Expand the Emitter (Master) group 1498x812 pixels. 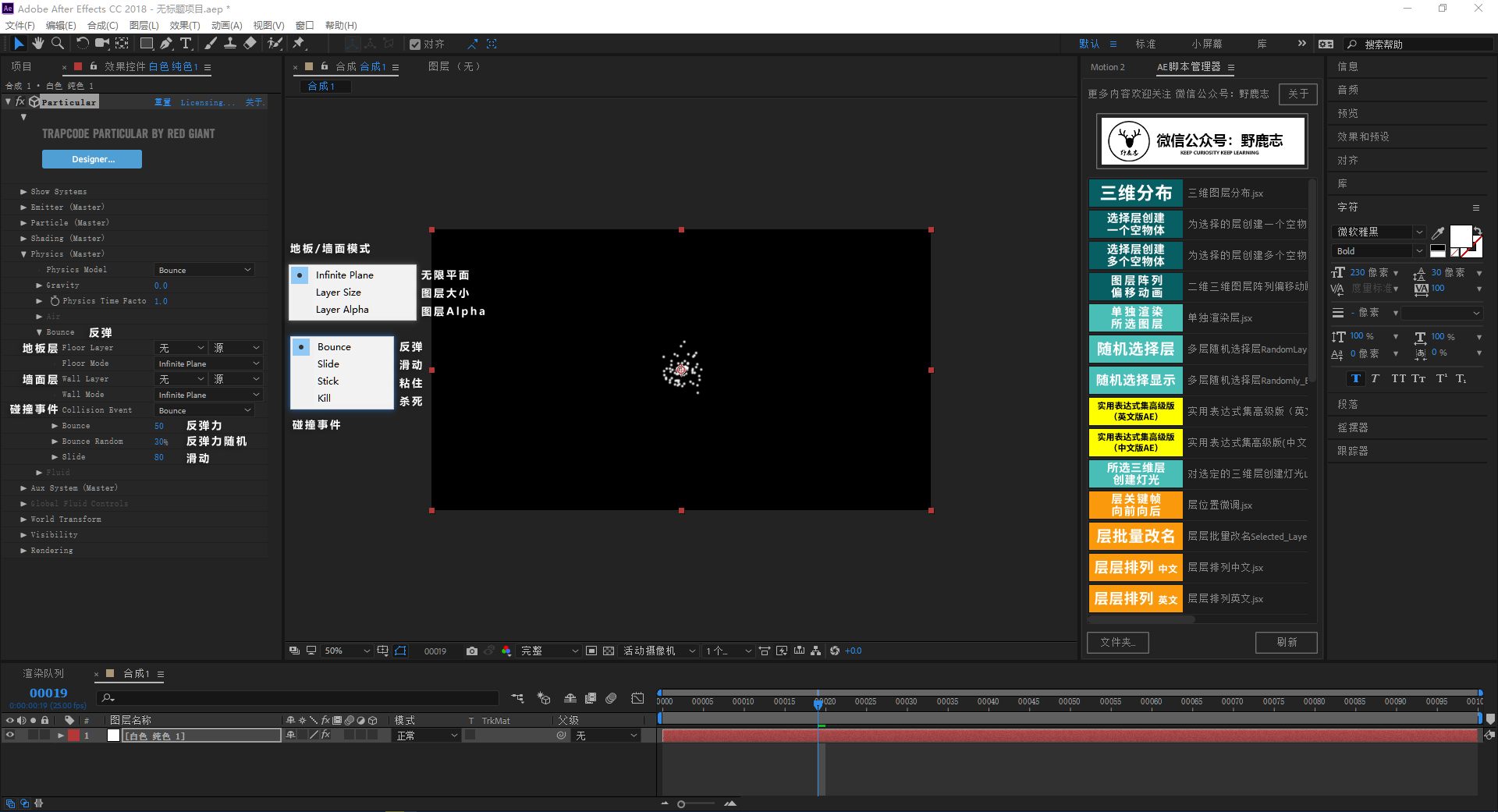click(23, 207)
